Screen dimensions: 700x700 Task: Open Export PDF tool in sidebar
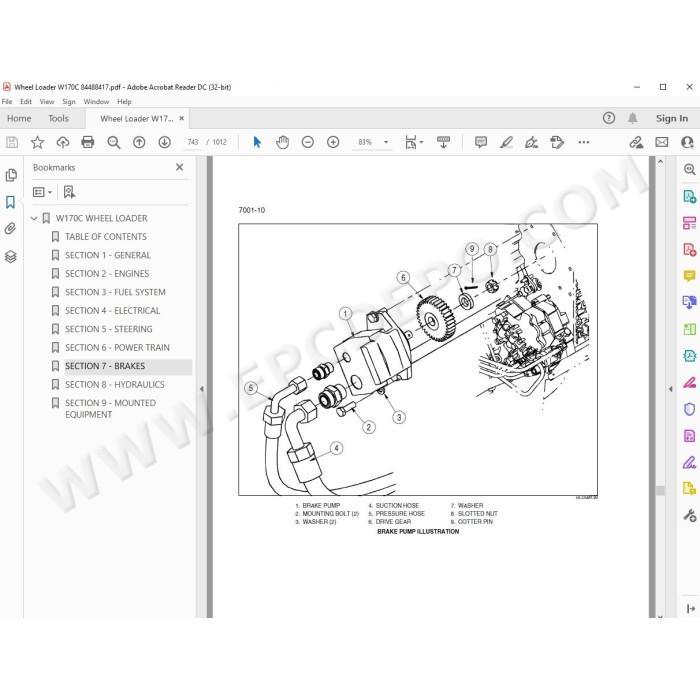(x=689, y=196)
